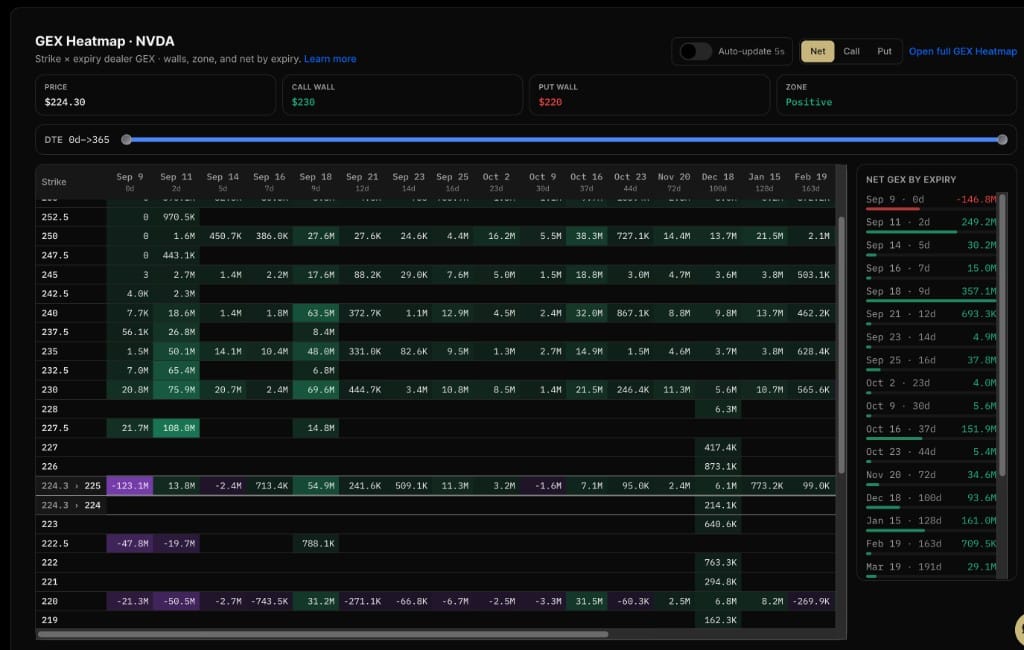
Task: Click the 788.1K cell at strike 222.5
Action: [x=315, y=544]
